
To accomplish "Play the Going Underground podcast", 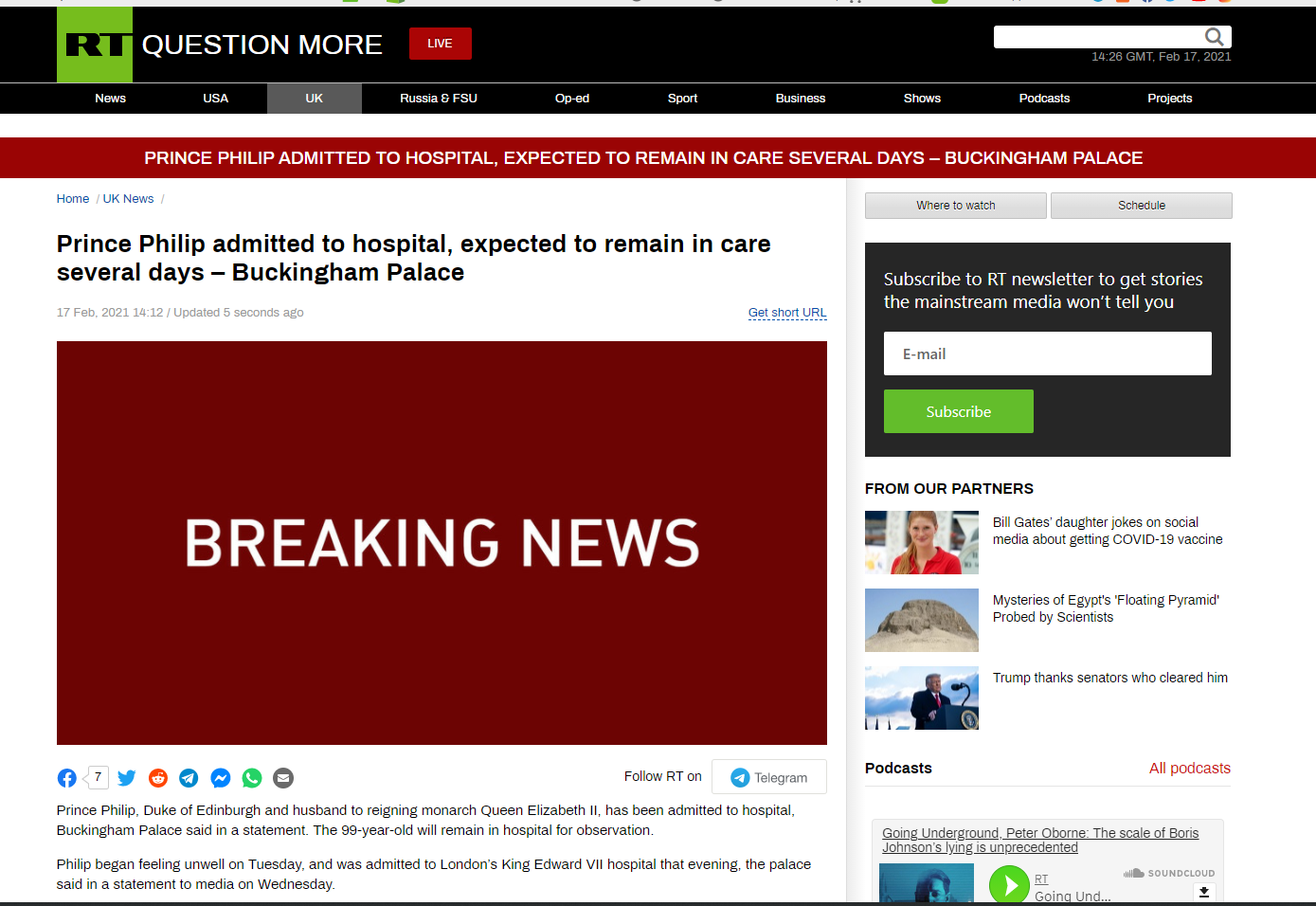I will click(1009, 885).
